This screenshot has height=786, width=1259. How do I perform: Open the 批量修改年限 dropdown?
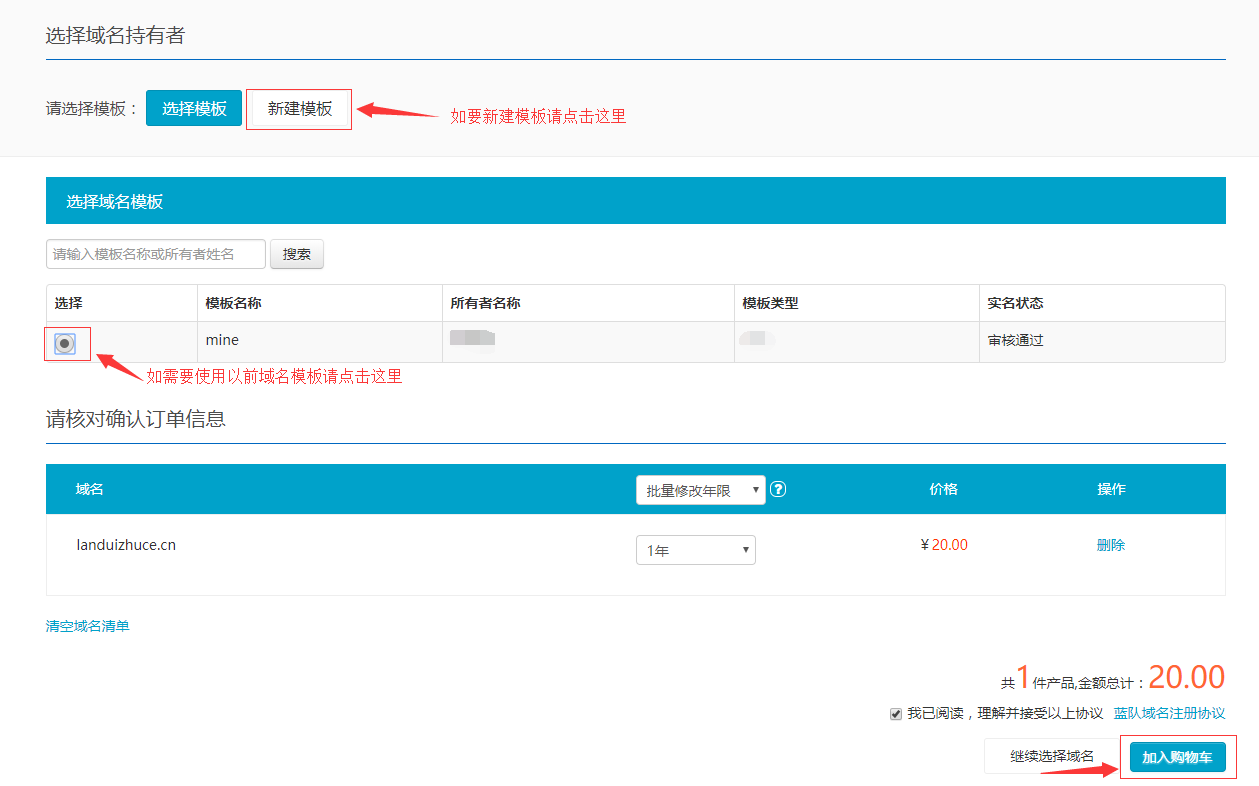[x=700, y=490]
